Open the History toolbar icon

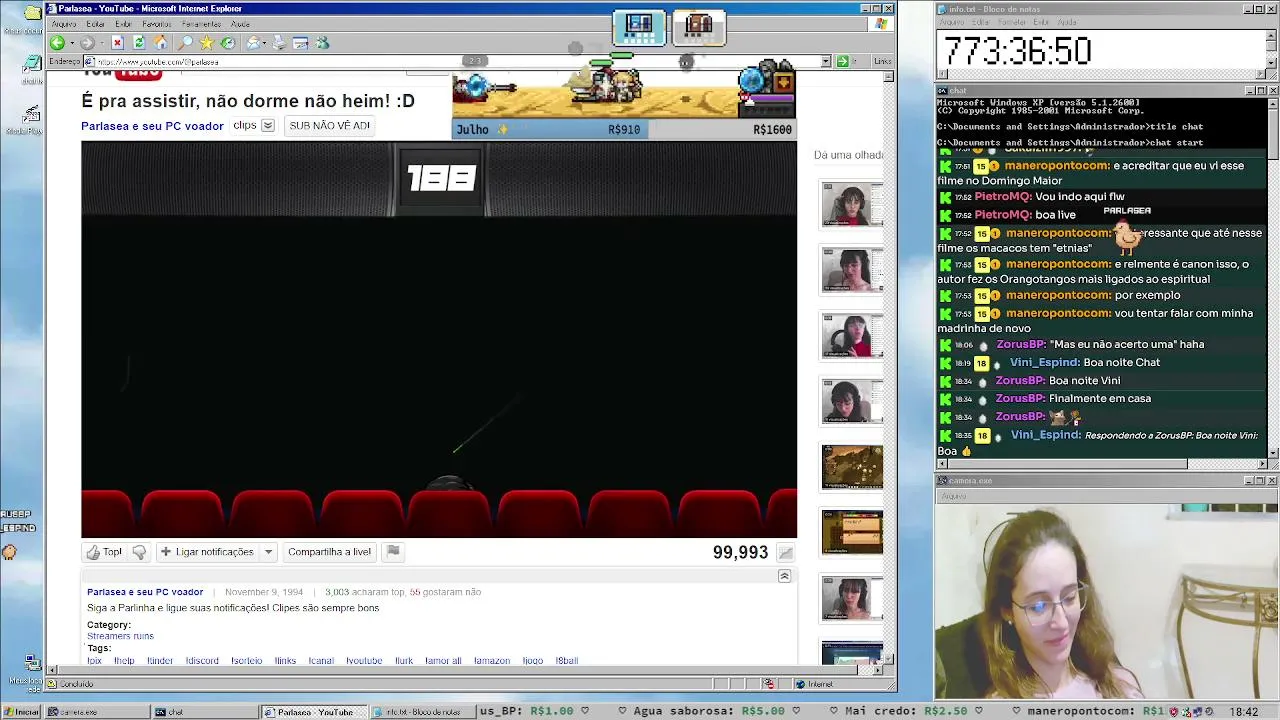click(228, 43)
